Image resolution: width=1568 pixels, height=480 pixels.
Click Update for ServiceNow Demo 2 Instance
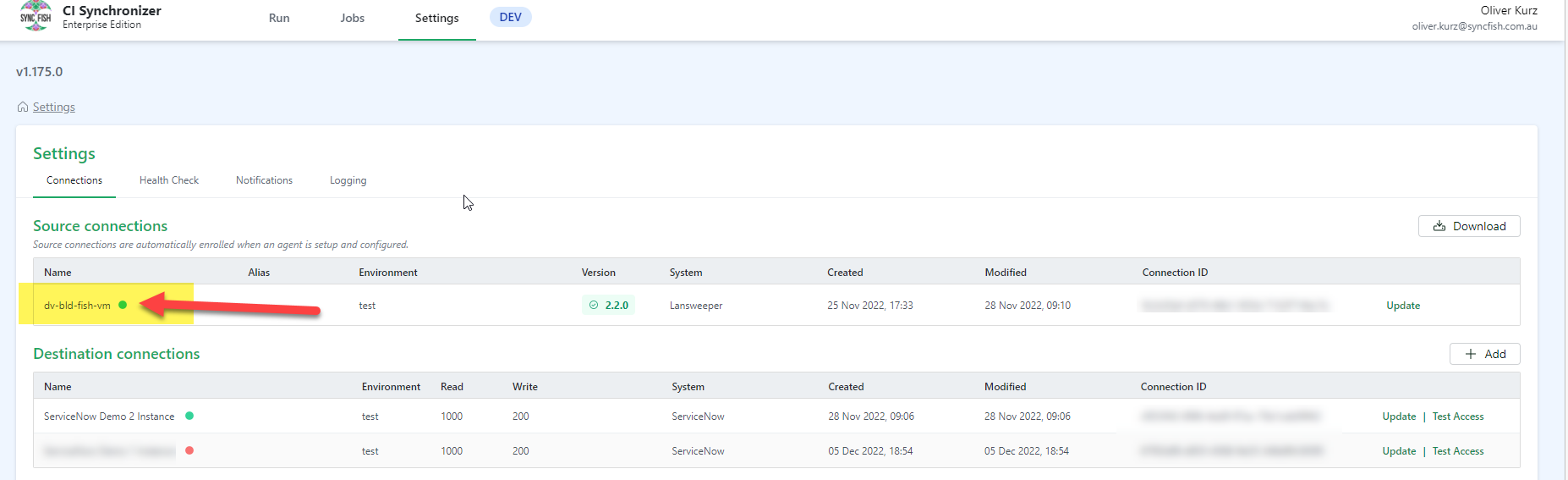1399,417
